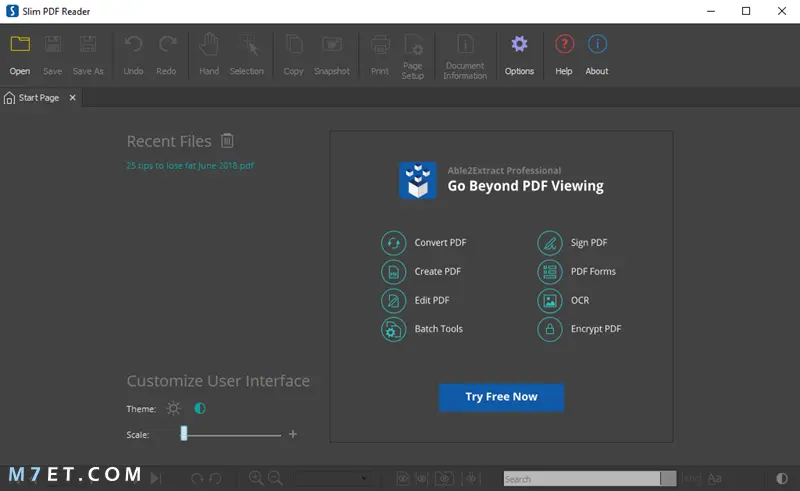Jump to the last page icon
The height and width of the screenshot is (491, 800).
(156, 478)
